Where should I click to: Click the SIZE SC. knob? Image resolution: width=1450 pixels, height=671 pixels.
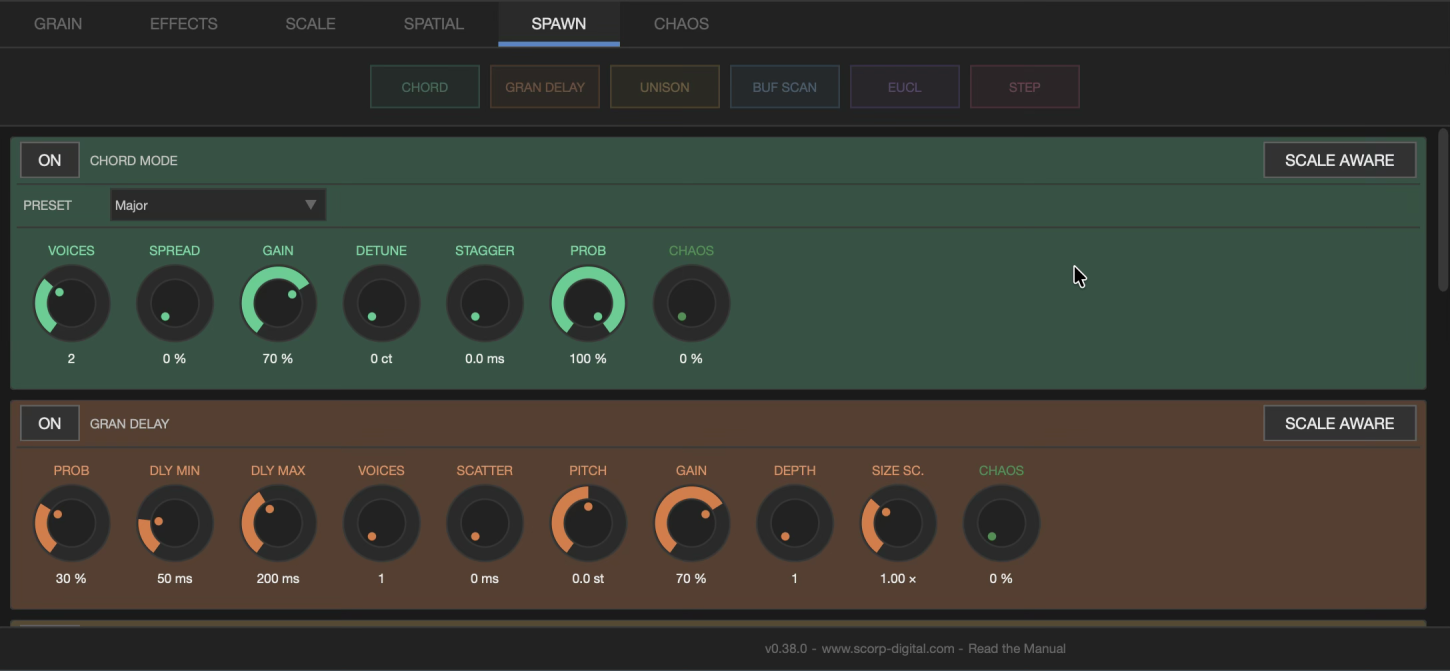(898, 523)
